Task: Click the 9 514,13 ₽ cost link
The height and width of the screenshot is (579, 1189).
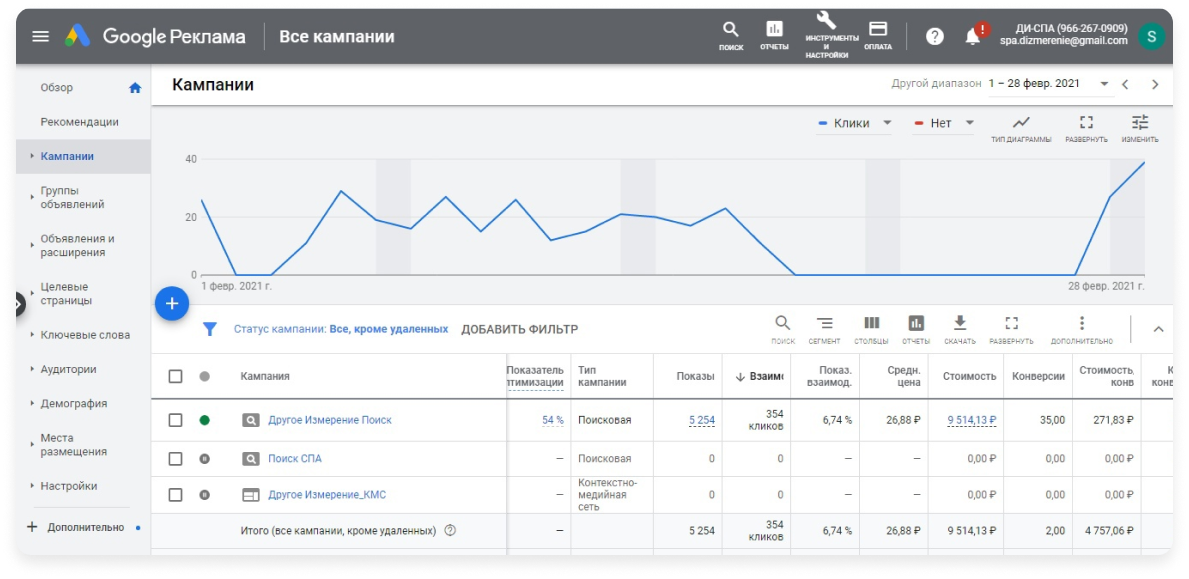Action: click(x=971, y=420)
